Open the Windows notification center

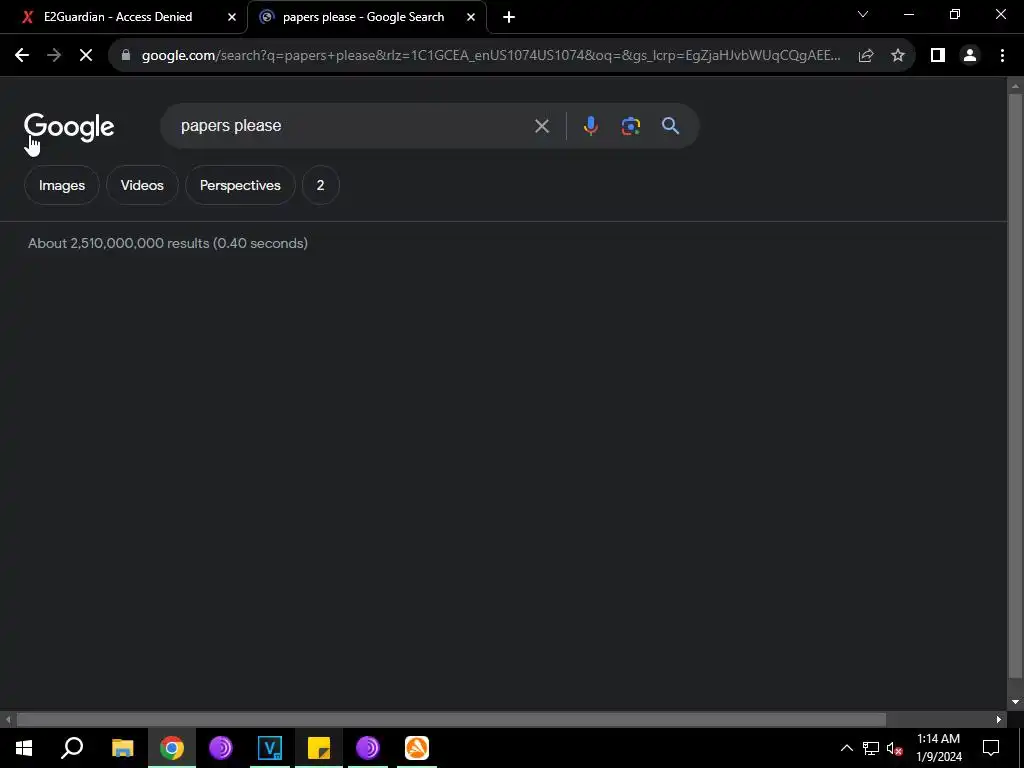click(991, 748)
